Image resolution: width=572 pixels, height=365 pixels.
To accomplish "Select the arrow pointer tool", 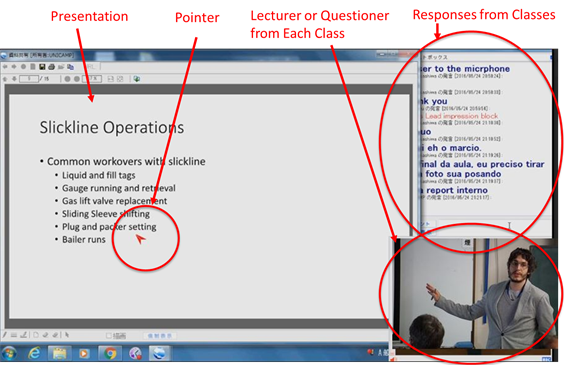I will (67, 335).
